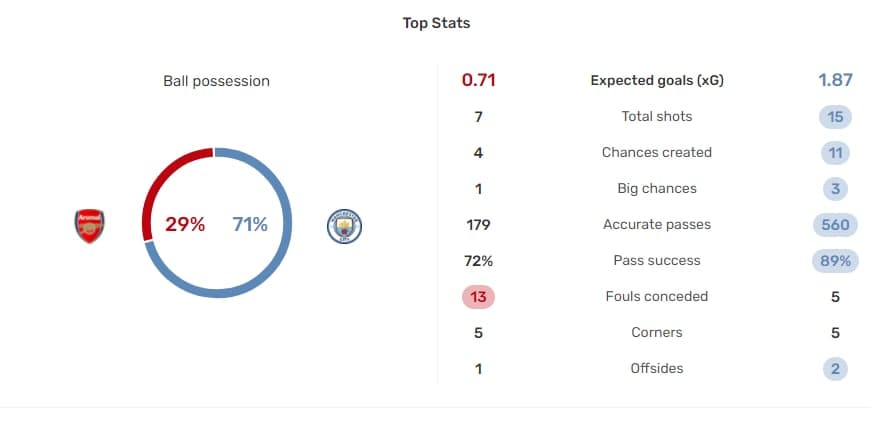871x427 pixels.
Task: Click the Expected goals (xG) label
Action: click(657, 81)
